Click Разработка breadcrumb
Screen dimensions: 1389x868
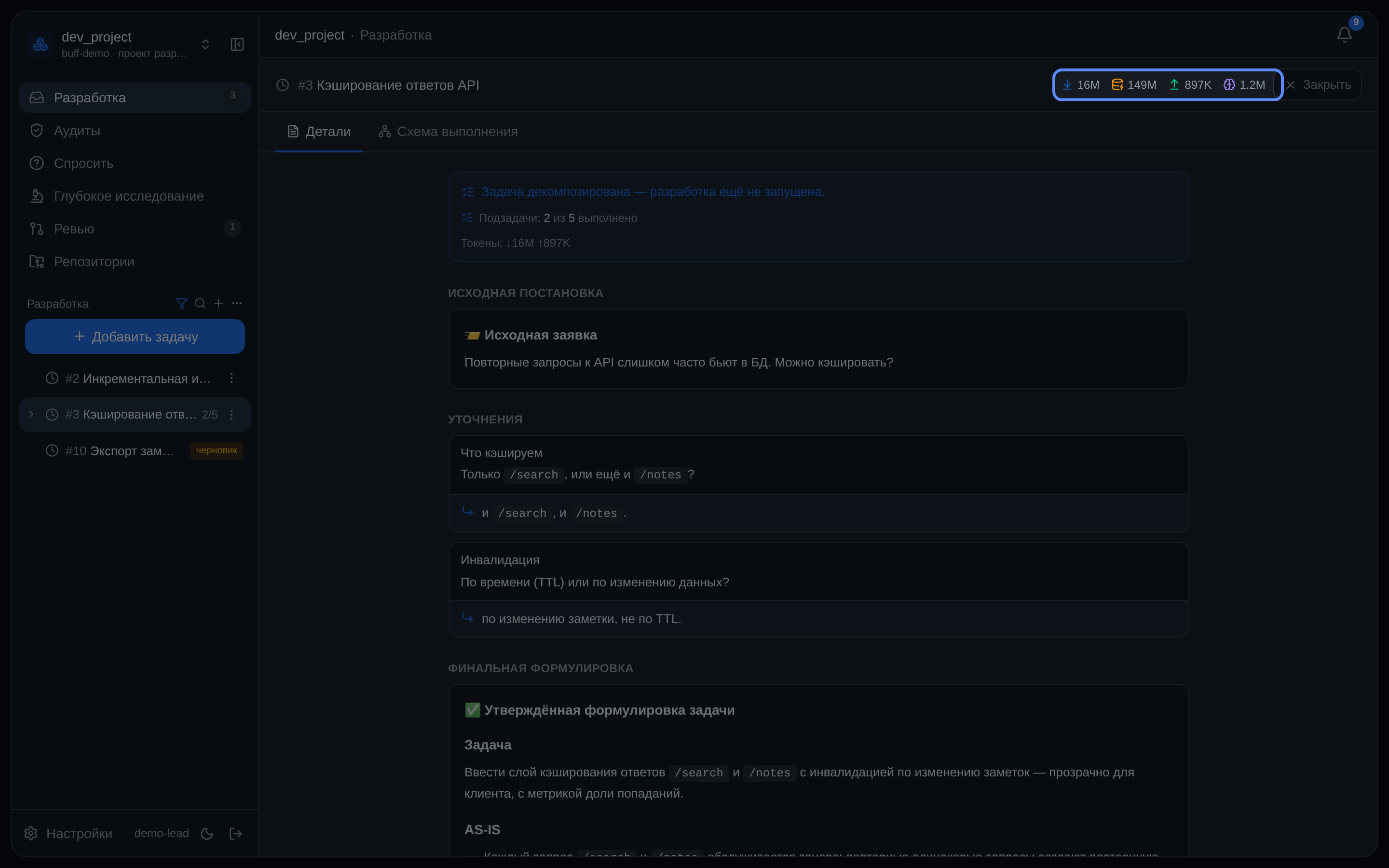(x=395, y=35)
